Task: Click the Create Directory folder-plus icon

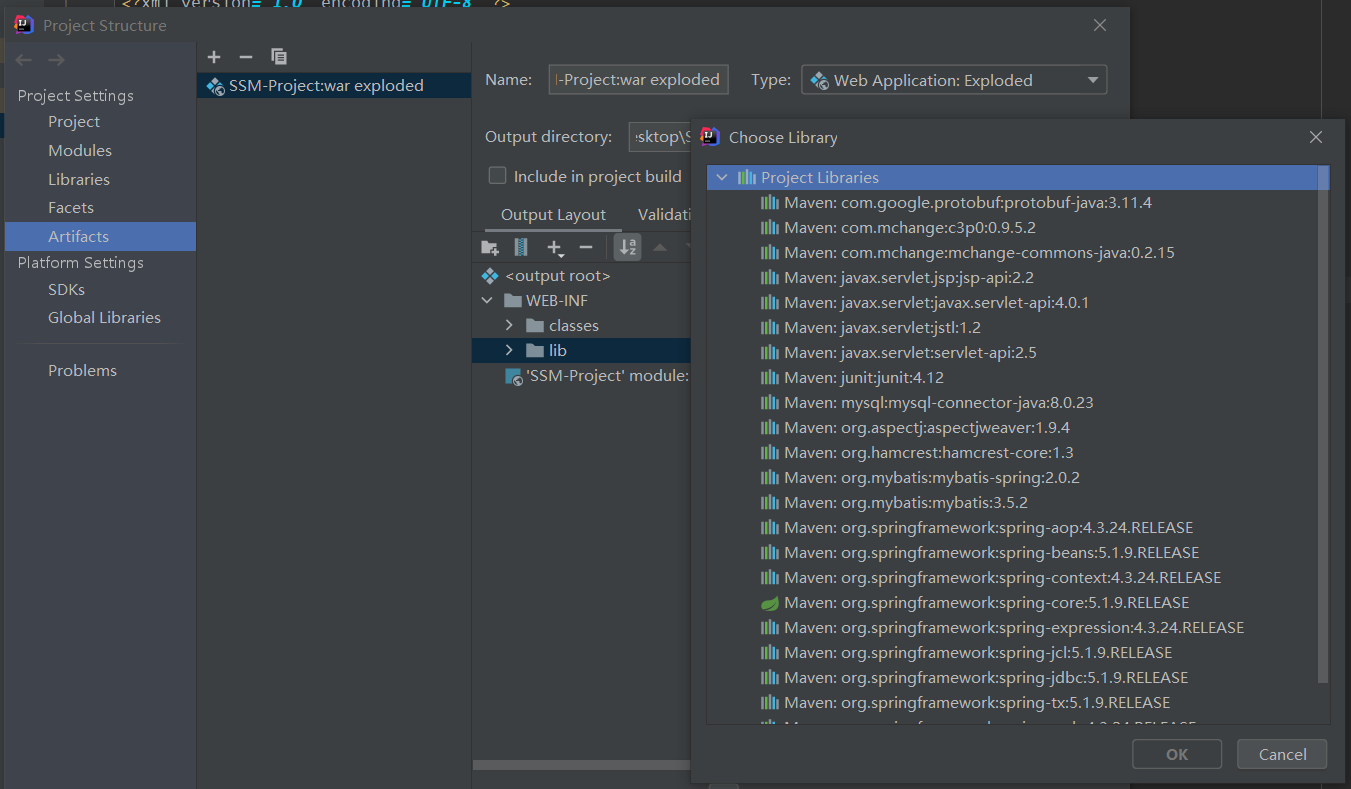Action: (490, 247)
